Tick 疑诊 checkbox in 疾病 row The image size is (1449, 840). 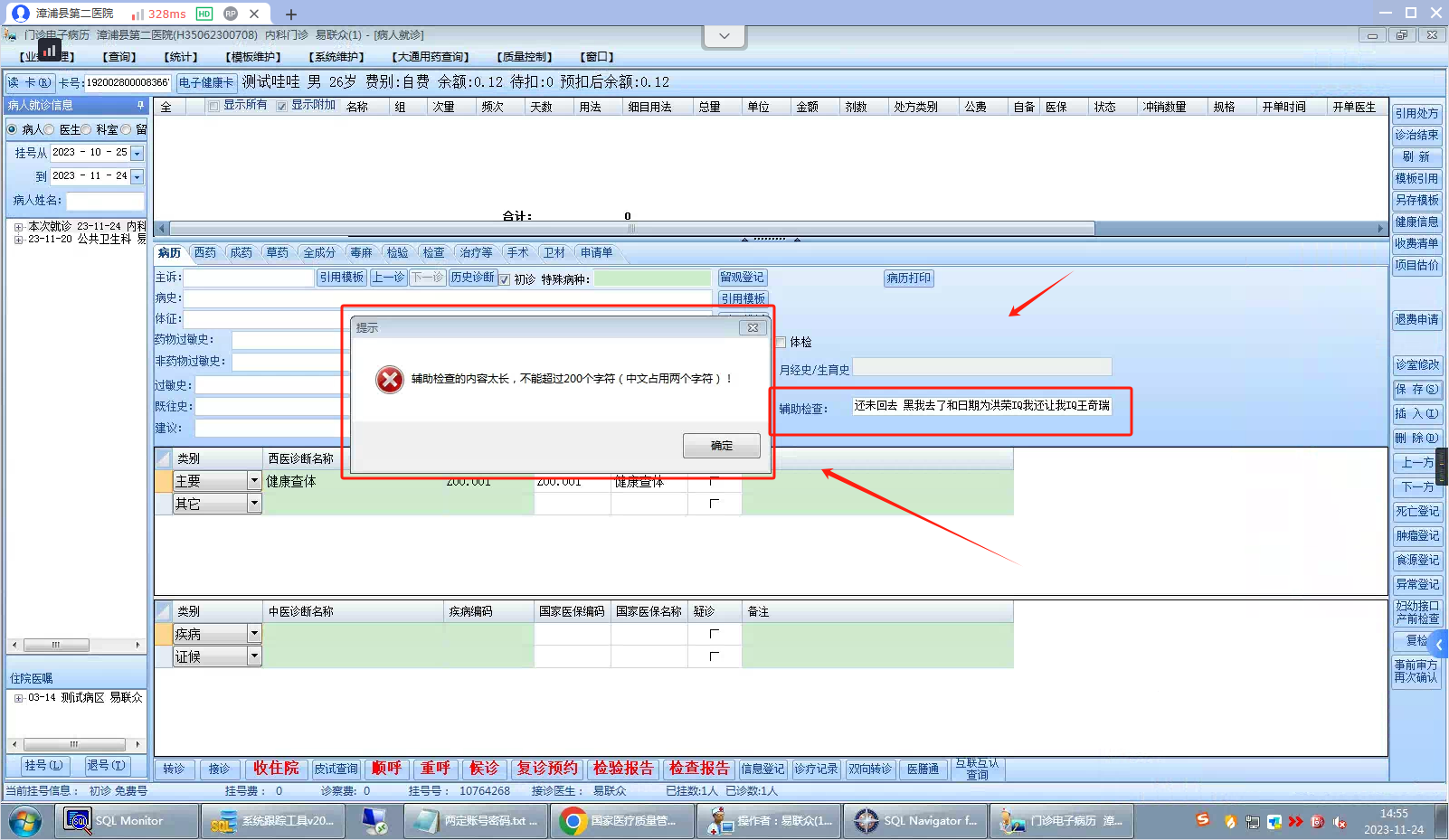click(715, 634)
